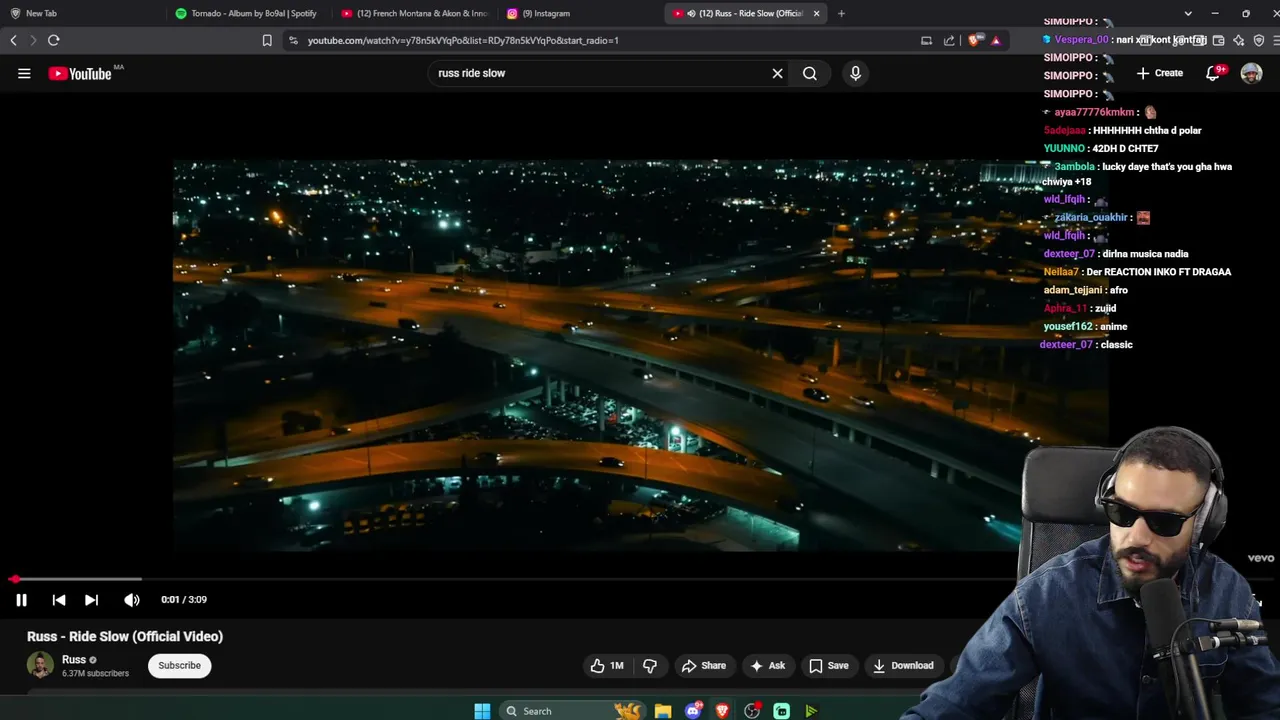The width and height of the screenshot is (1280, 720).
Task: Open the green Streamlabs taskbar icon
Action: click(x=782, y=711)
